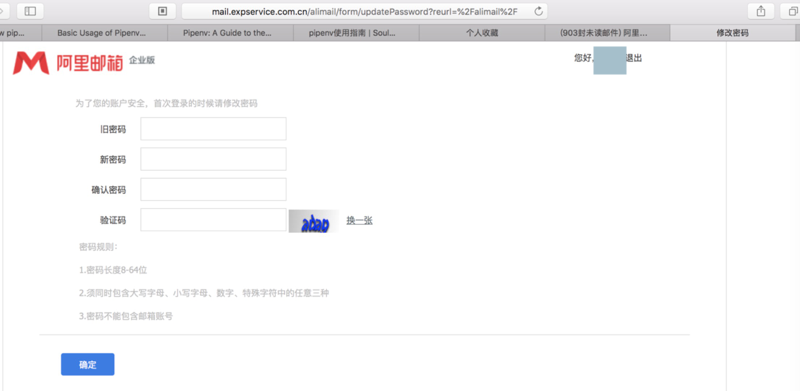
Task: Focus the 新密码 input field
Action: 213,159
